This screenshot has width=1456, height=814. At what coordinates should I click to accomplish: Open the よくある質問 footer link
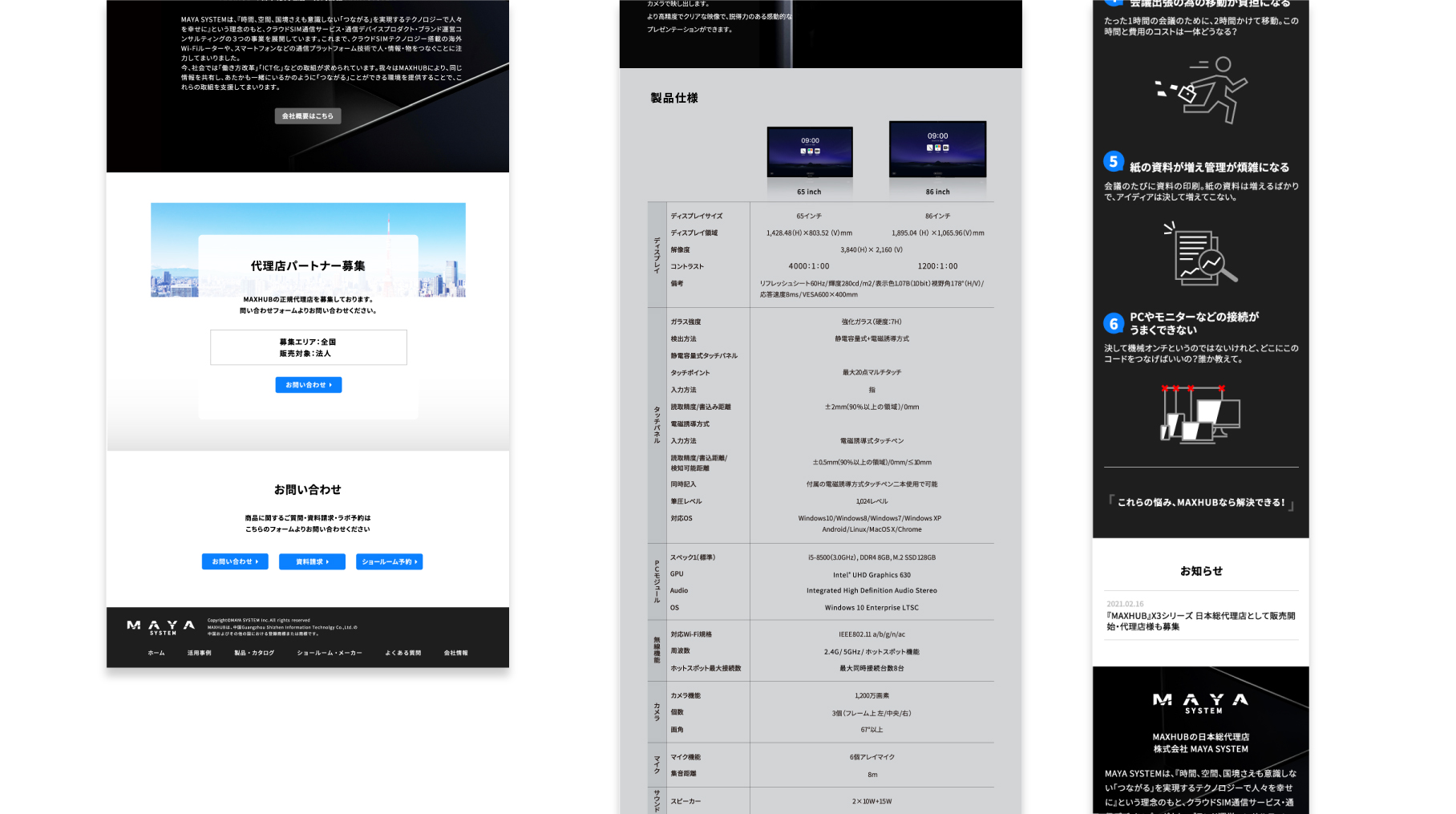tap(403, 653)
